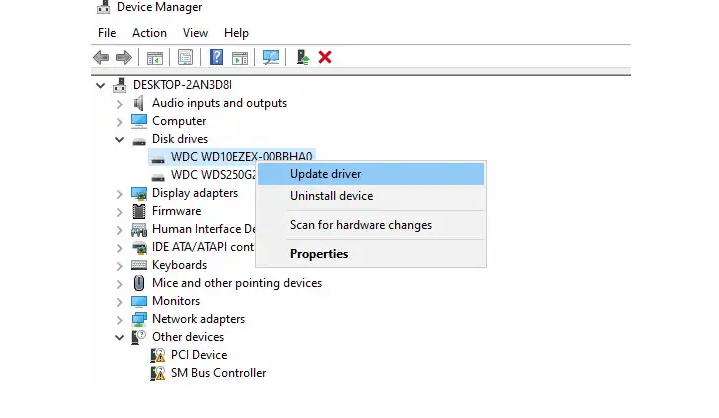This screenshot has height=418, width=719.
Task: Click the PCI Device warning icon
Action: click(x=158, y=355)
